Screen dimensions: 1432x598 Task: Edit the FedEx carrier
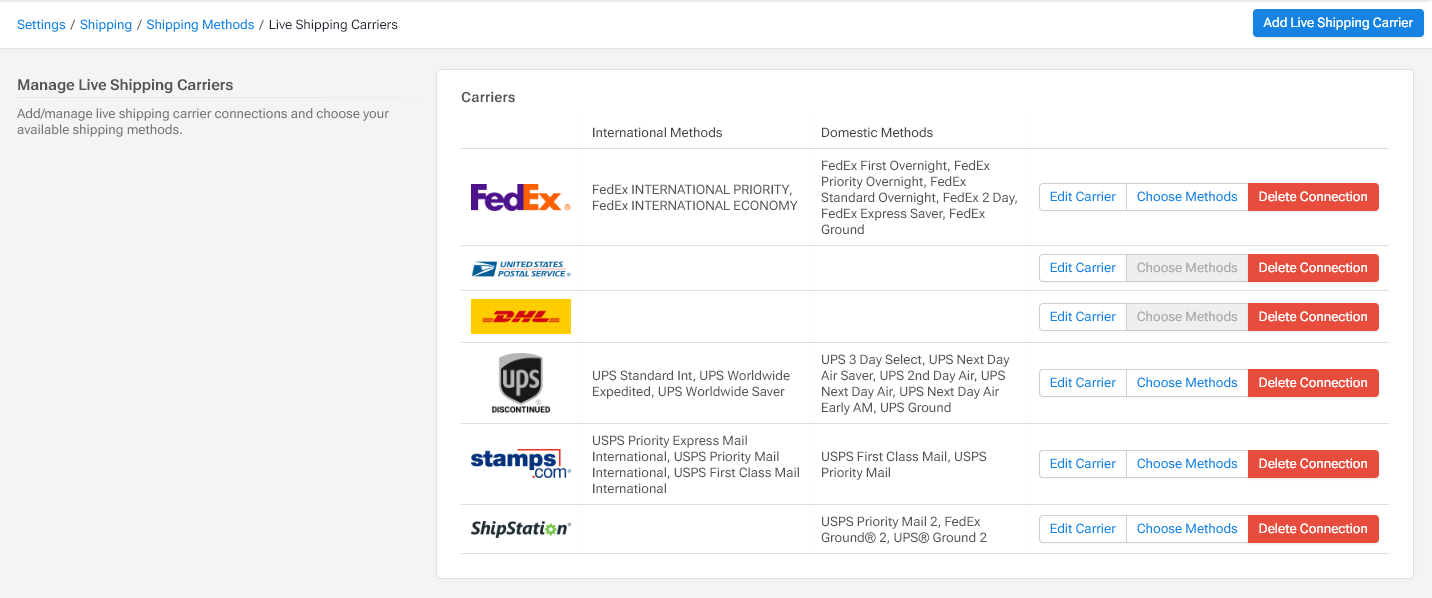pos(1082,197)
